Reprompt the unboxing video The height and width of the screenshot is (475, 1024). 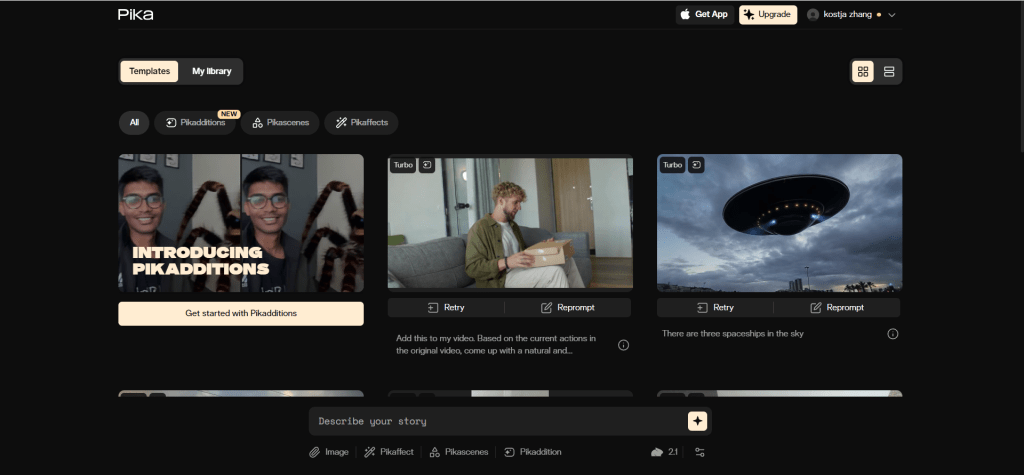568,308
